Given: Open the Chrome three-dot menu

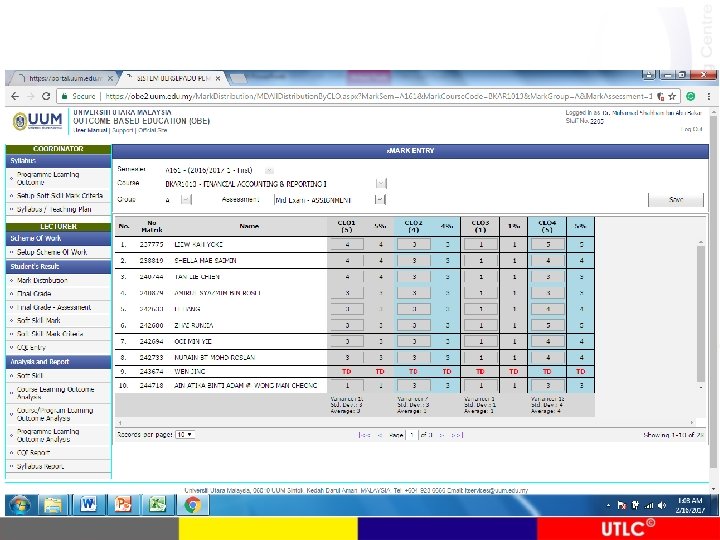Looking at the screenshot, I should click(709, 96).
